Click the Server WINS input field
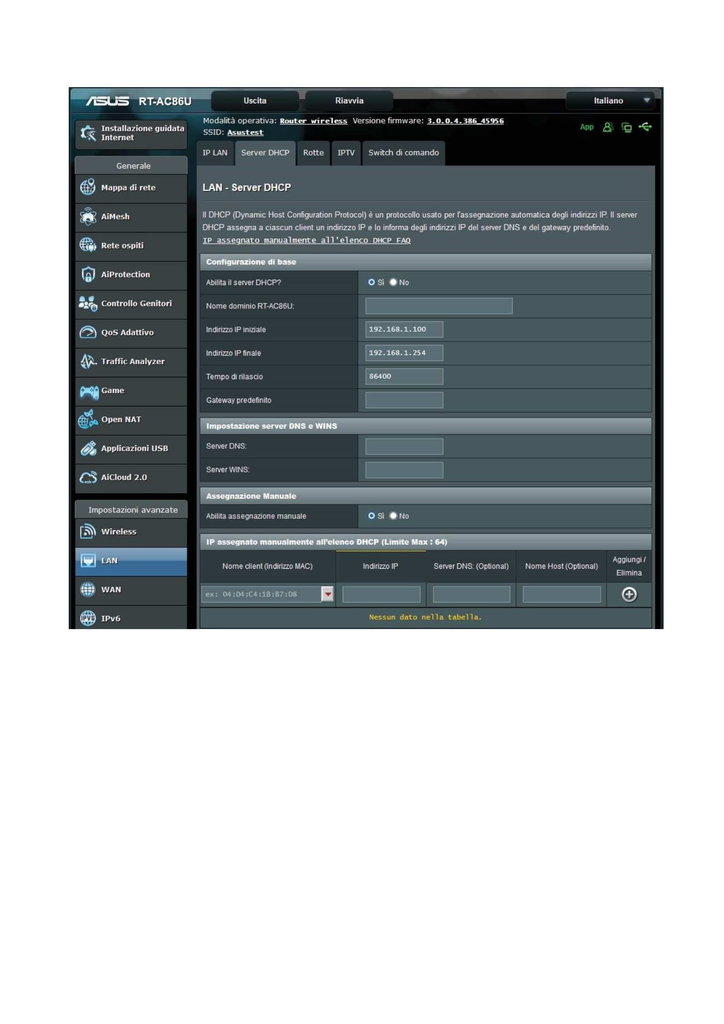The image size is (724, 1024). [x=404, y=470]
